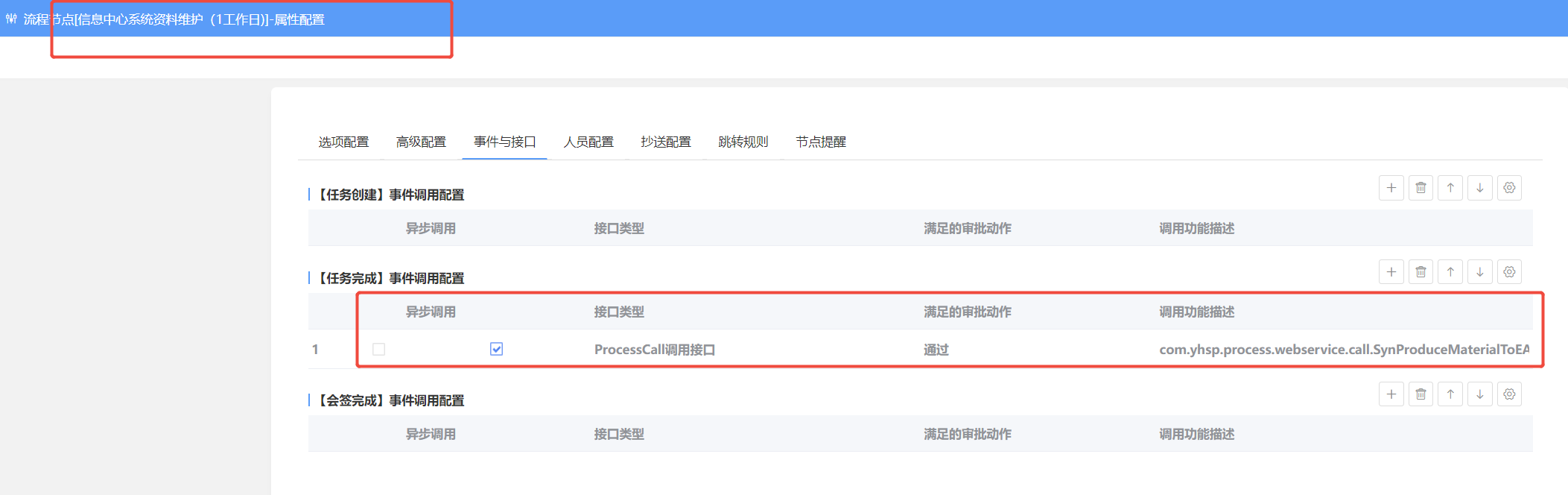This screenshot has width=1568, height=495.
Task: Switch to the 选项配置 tab
Action: coord(343,142)
